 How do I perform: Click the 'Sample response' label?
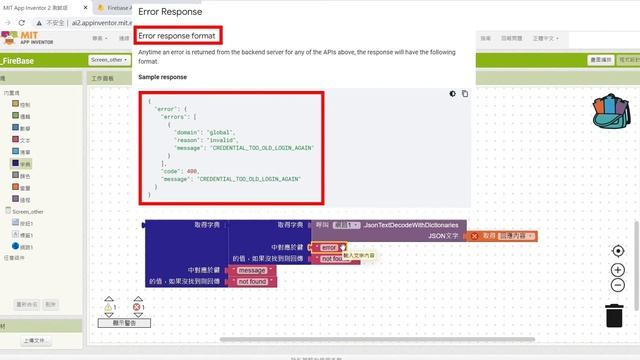[162, 77]
